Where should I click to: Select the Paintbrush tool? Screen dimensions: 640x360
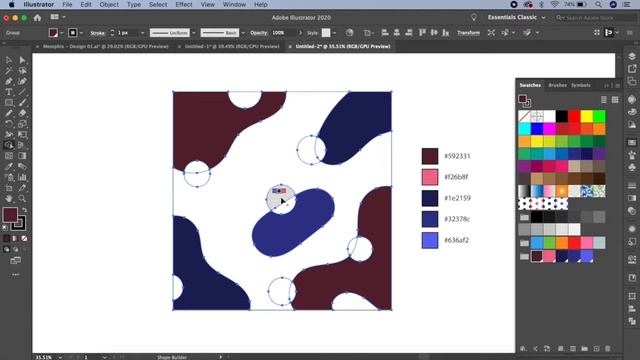pos(22,102)
